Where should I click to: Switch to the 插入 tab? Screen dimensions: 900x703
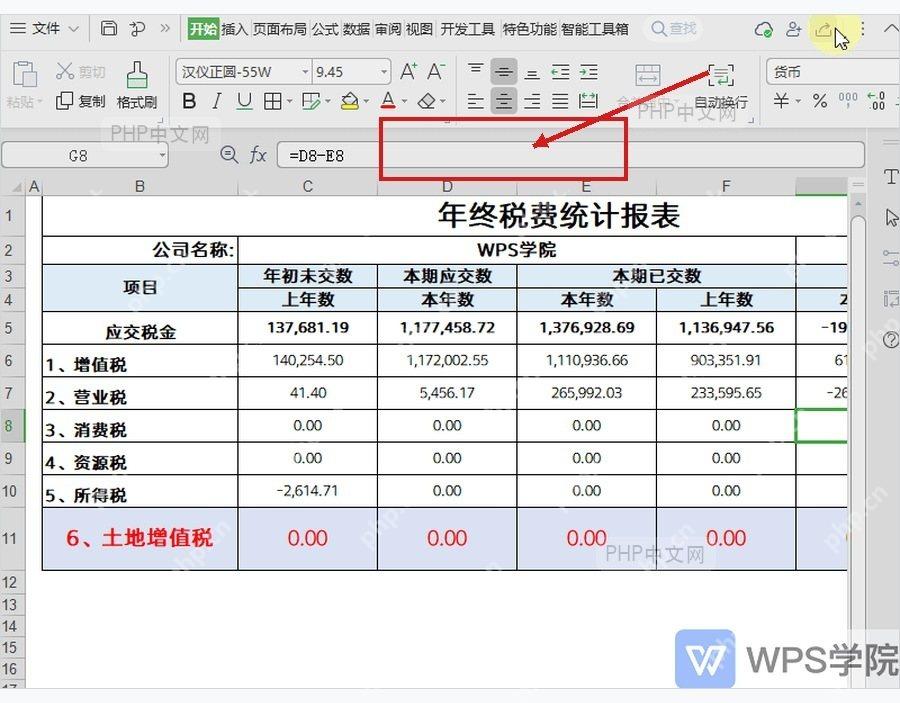[234, 29]
